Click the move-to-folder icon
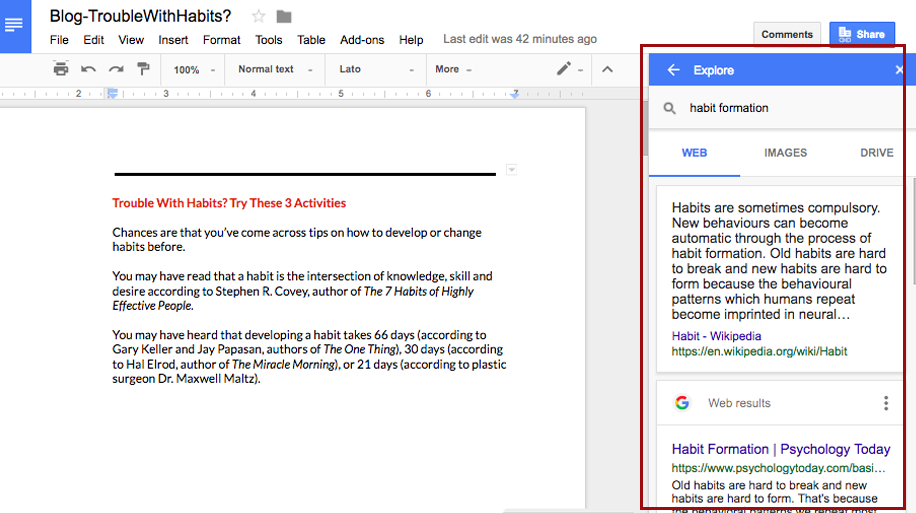Image resolution: width=916 pixels, height=513 pixels. point(284,16)
